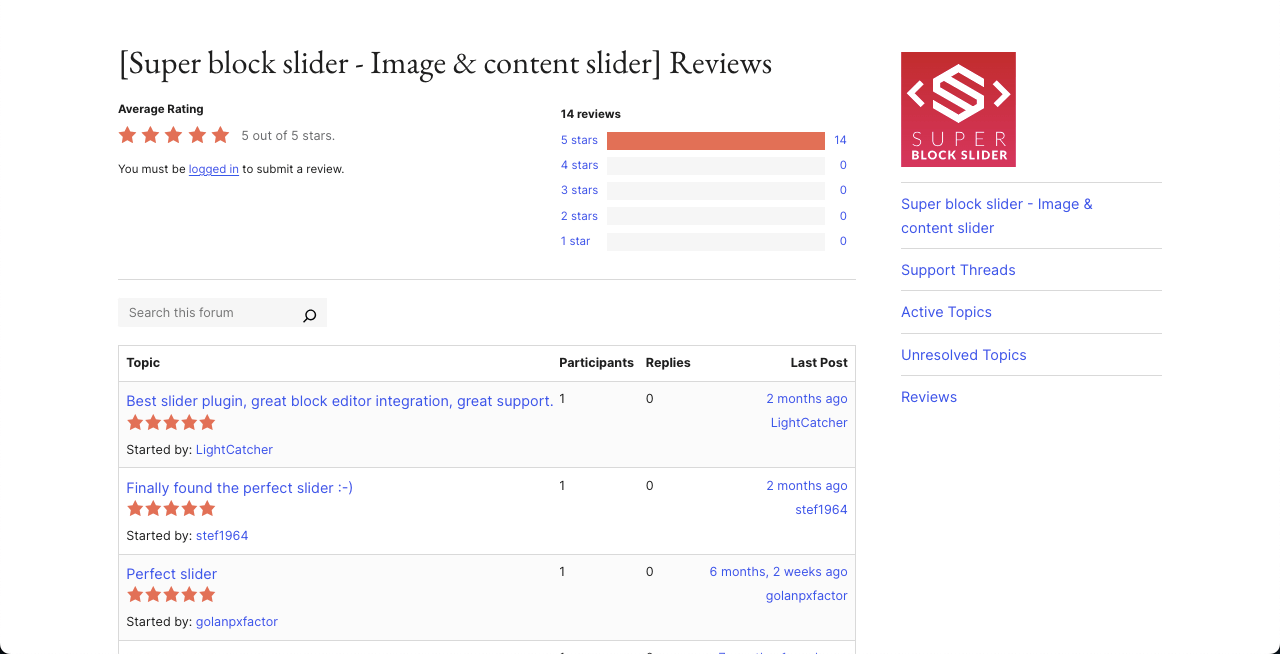The image size is (1280, 654).
Task: Open "Support Threads" in the sidebar
Action: [x=957, y=270]
